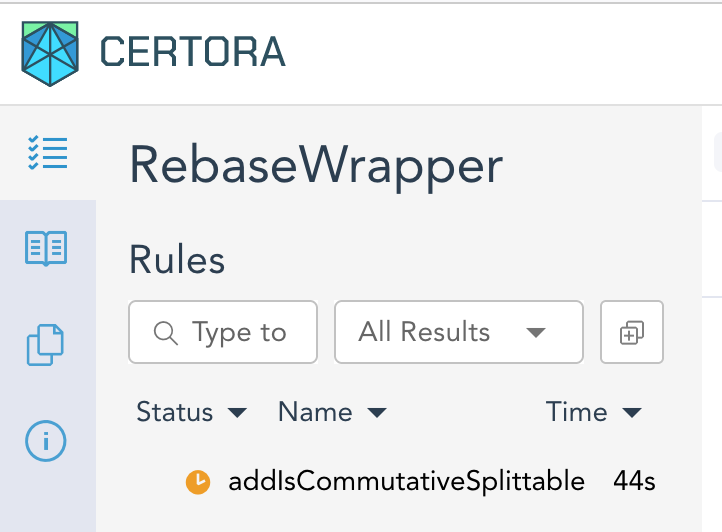Image resolution: width=722 pixels, height=532 pixels.
Task: Click the Name column sort arrow
Action: pyautogui.click(x=377, y=413)
